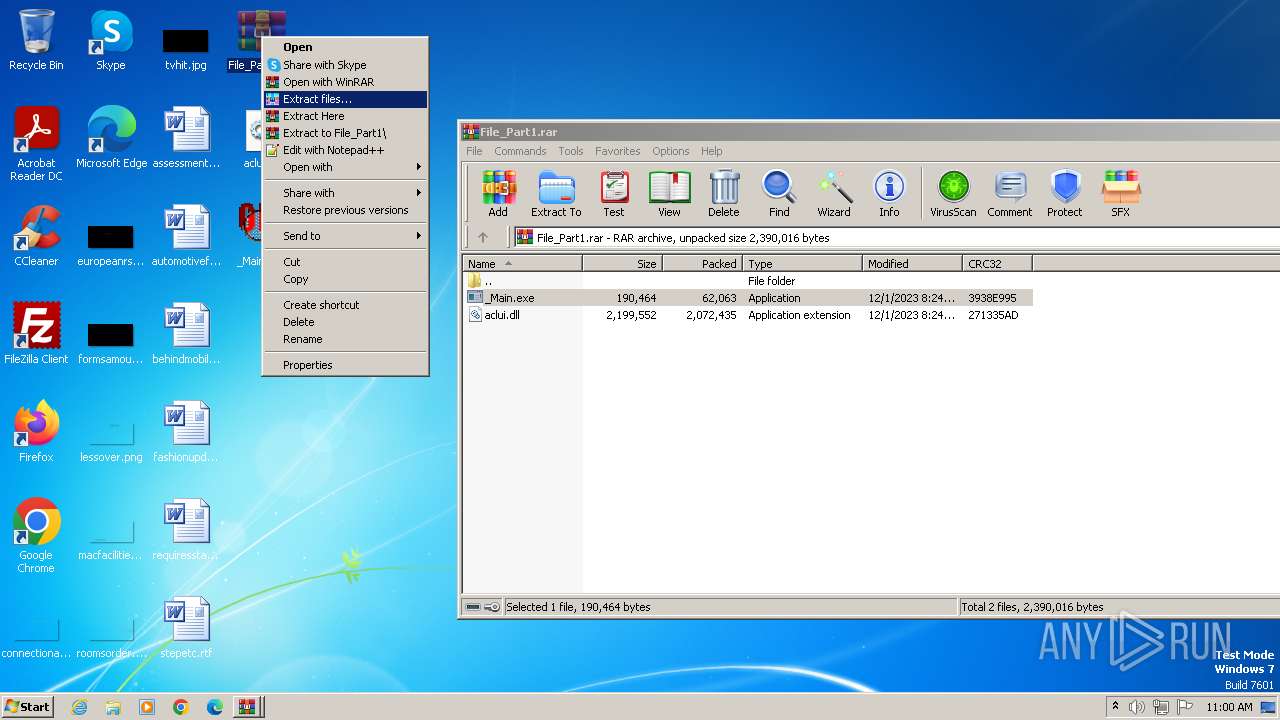Expand the Open with submenu

345,167
